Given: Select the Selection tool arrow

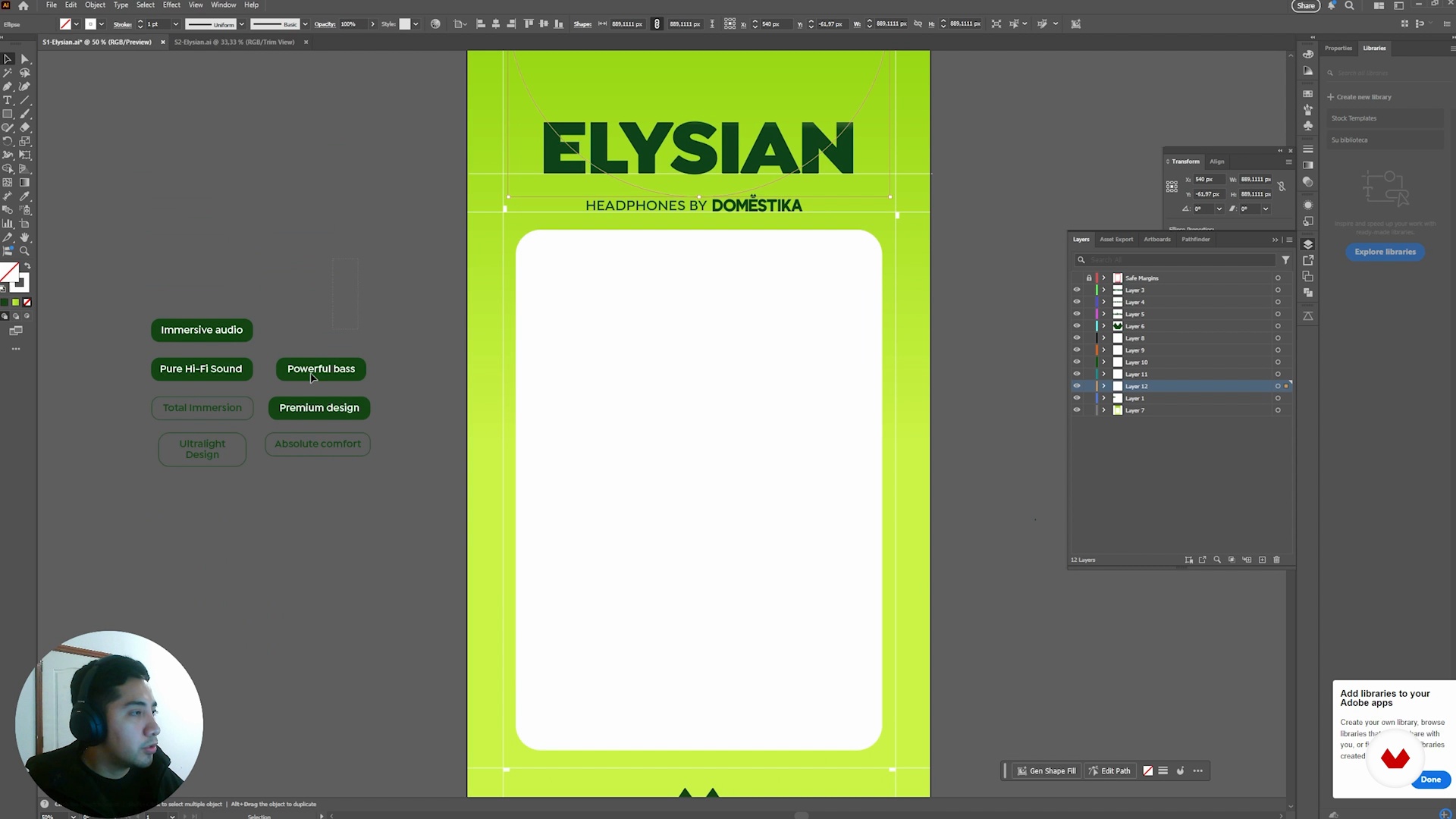Looking at the screenshot, I should [8, 59].
